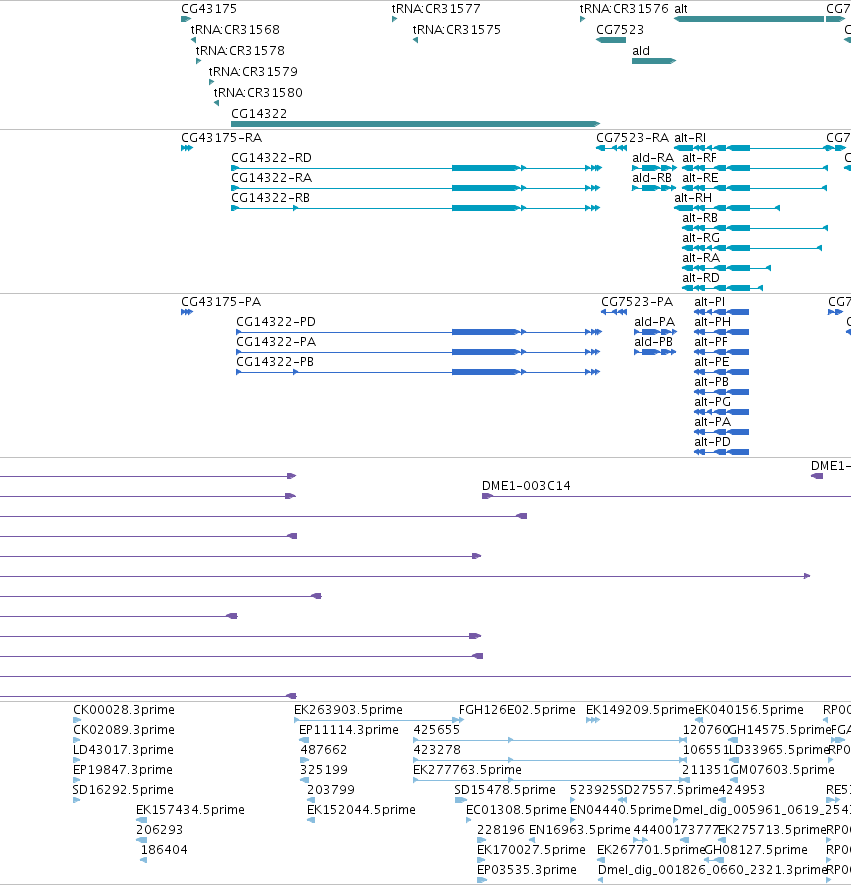Select the CG7523 gene label
Image resolution: width=851 pixels, height=885 pixels.
click(x=620, y=30)
